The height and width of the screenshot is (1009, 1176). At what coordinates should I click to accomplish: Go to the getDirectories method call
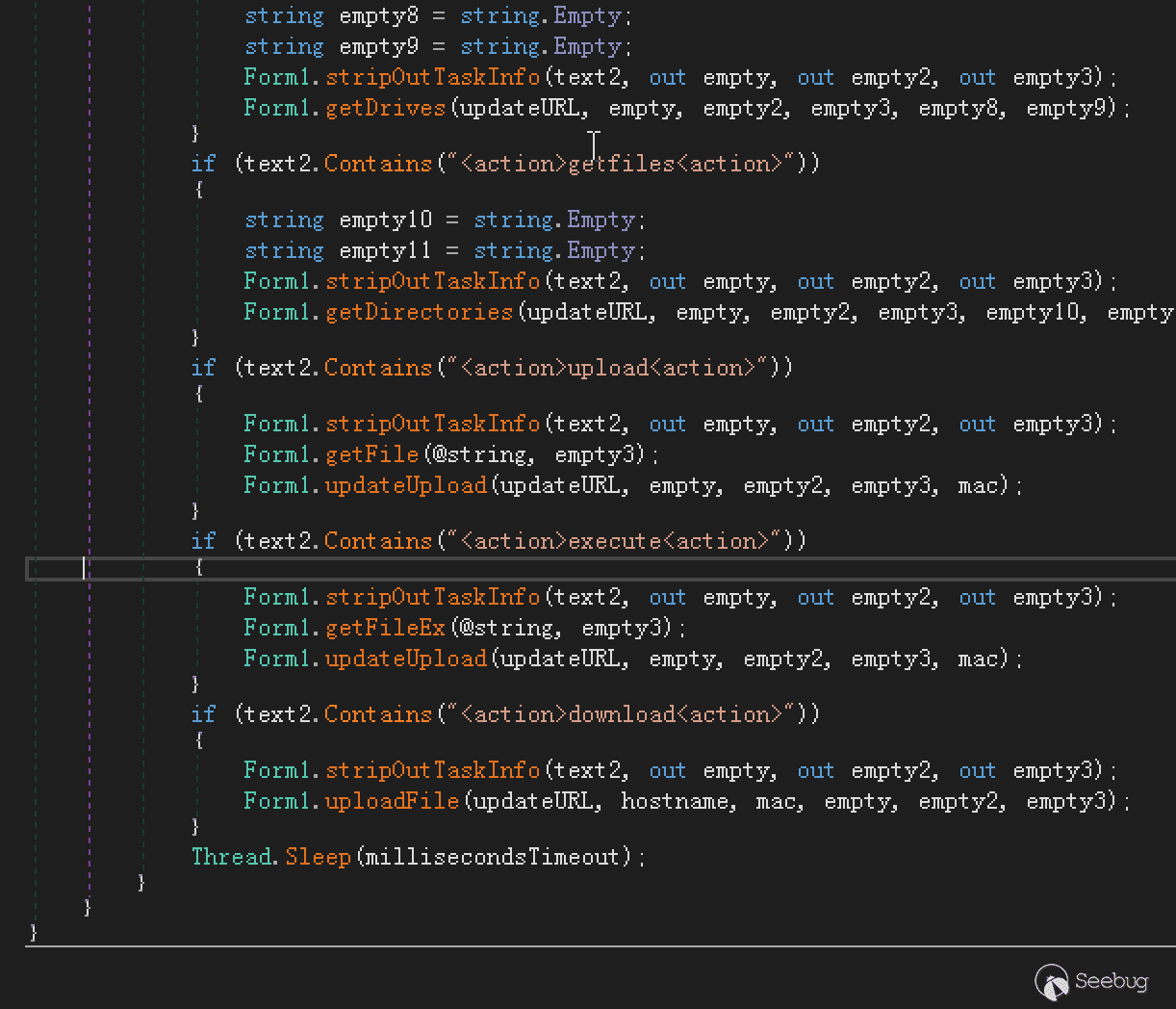coord(419,312)
